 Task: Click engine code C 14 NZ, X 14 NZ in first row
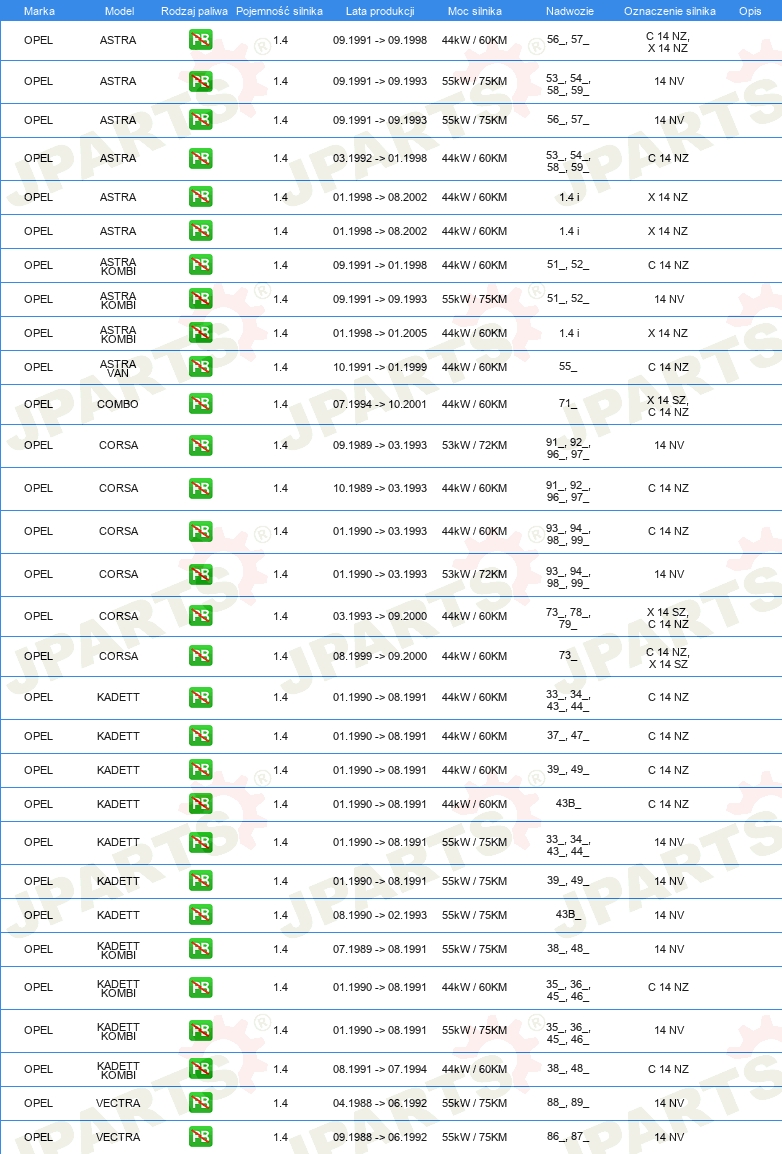(x=668, y=42)
